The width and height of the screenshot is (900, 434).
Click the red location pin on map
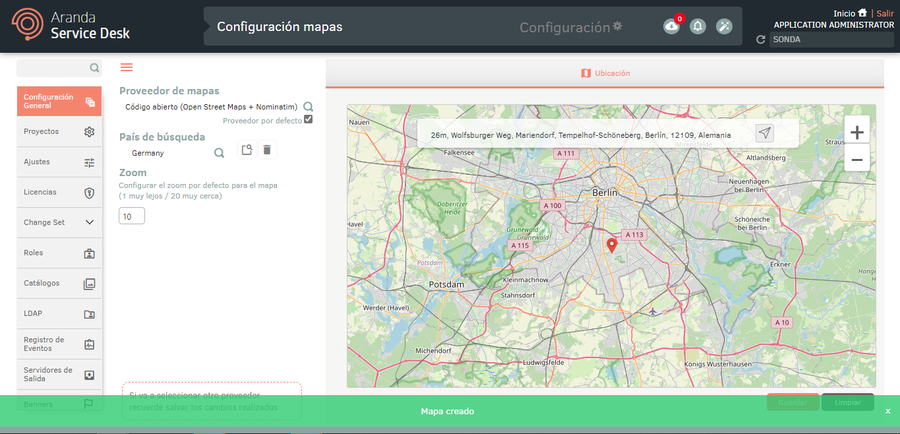(612, 246)
